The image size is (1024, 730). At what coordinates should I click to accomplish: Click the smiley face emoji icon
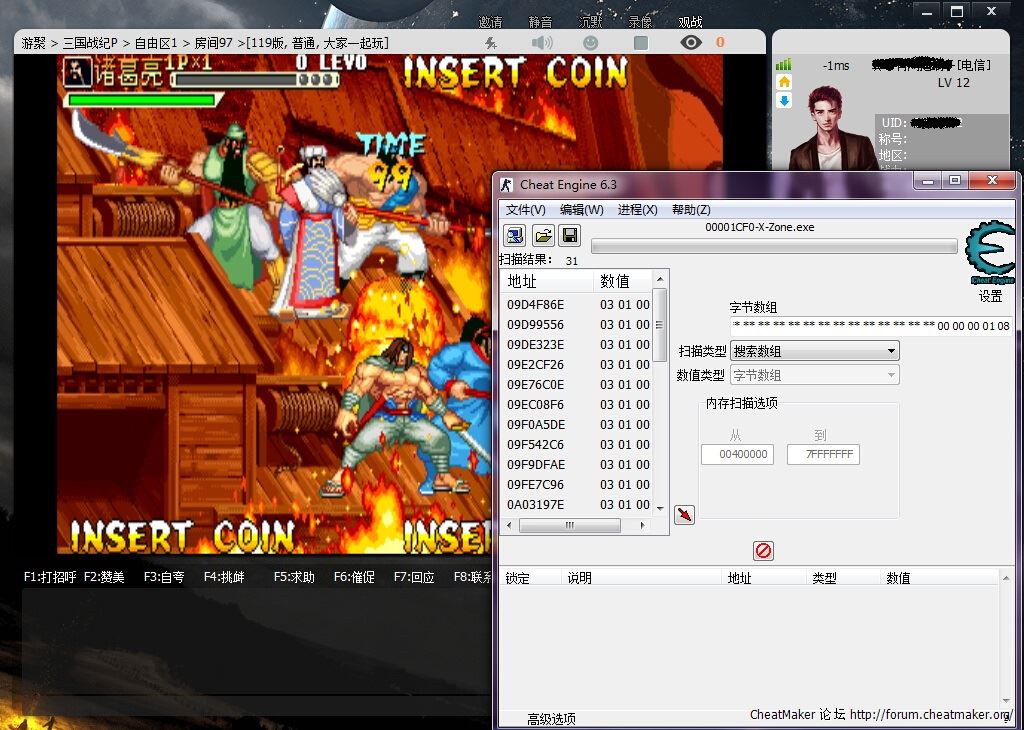click(x=591, y=43)
